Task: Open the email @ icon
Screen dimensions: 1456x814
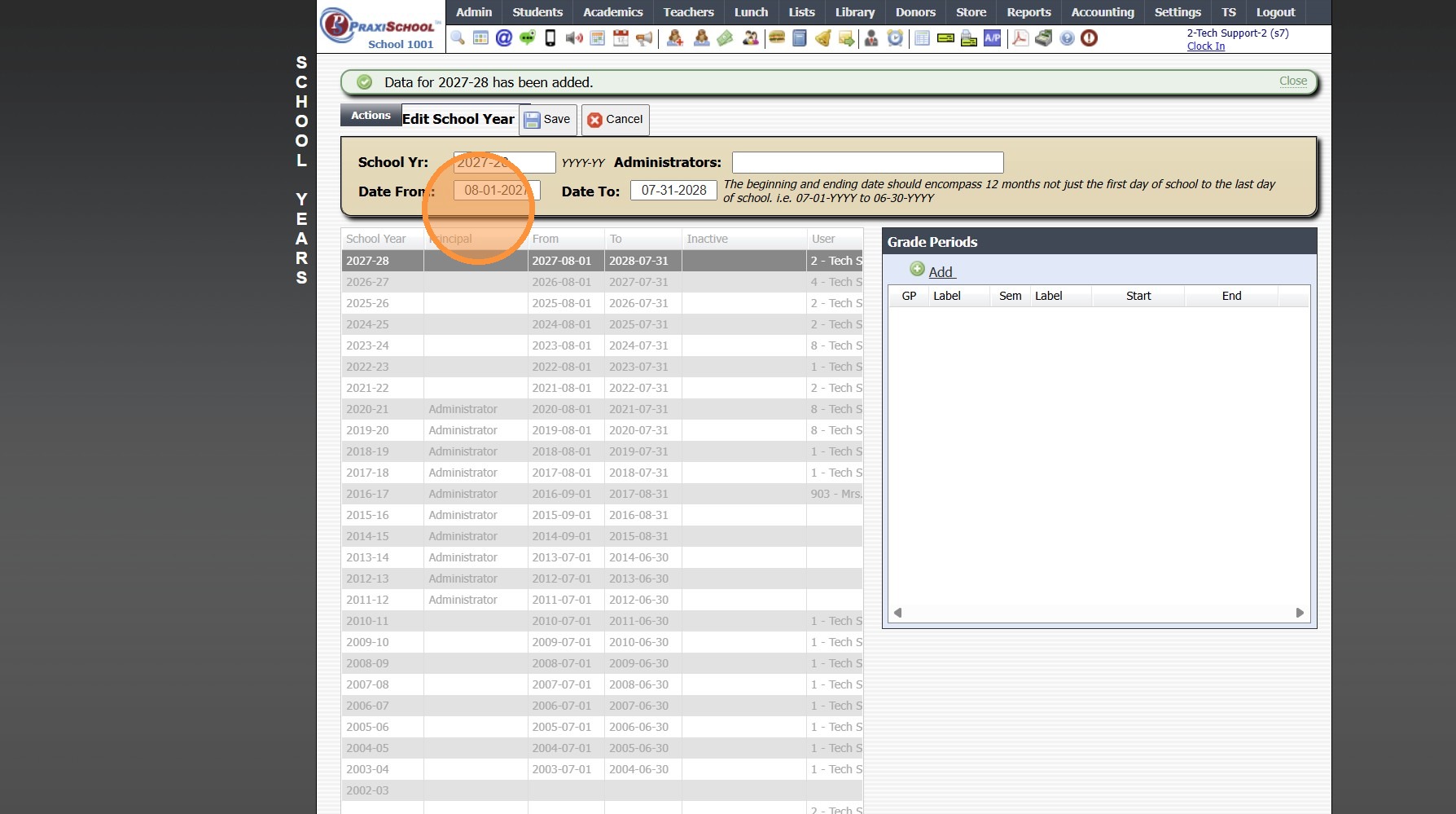Action: [504, 38]
